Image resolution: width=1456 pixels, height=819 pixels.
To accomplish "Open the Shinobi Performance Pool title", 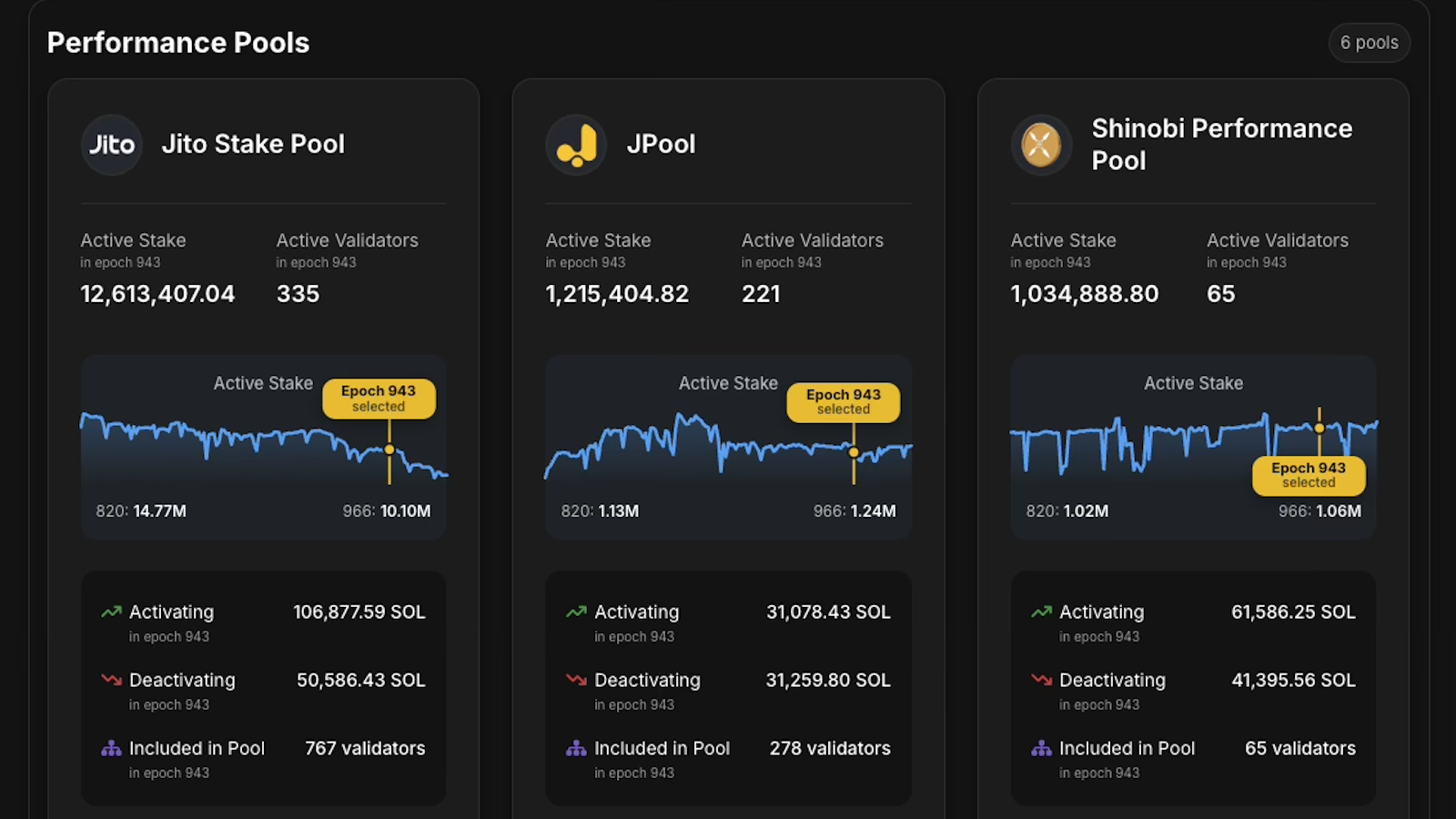I will (x=1222, y=144).
